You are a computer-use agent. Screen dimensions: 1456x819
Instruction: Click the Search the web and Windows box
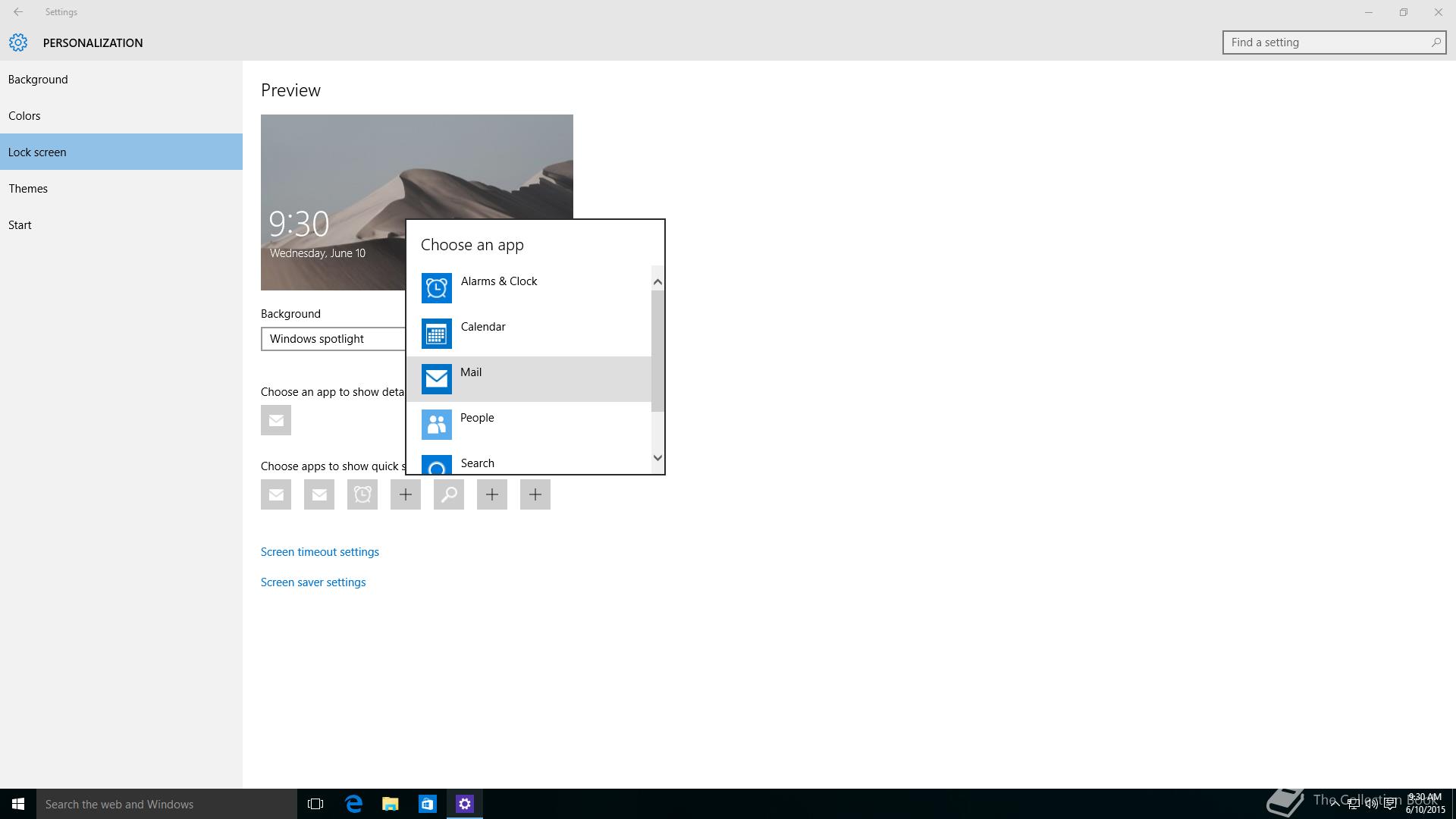pyautogui.click(x=167, y=804)
